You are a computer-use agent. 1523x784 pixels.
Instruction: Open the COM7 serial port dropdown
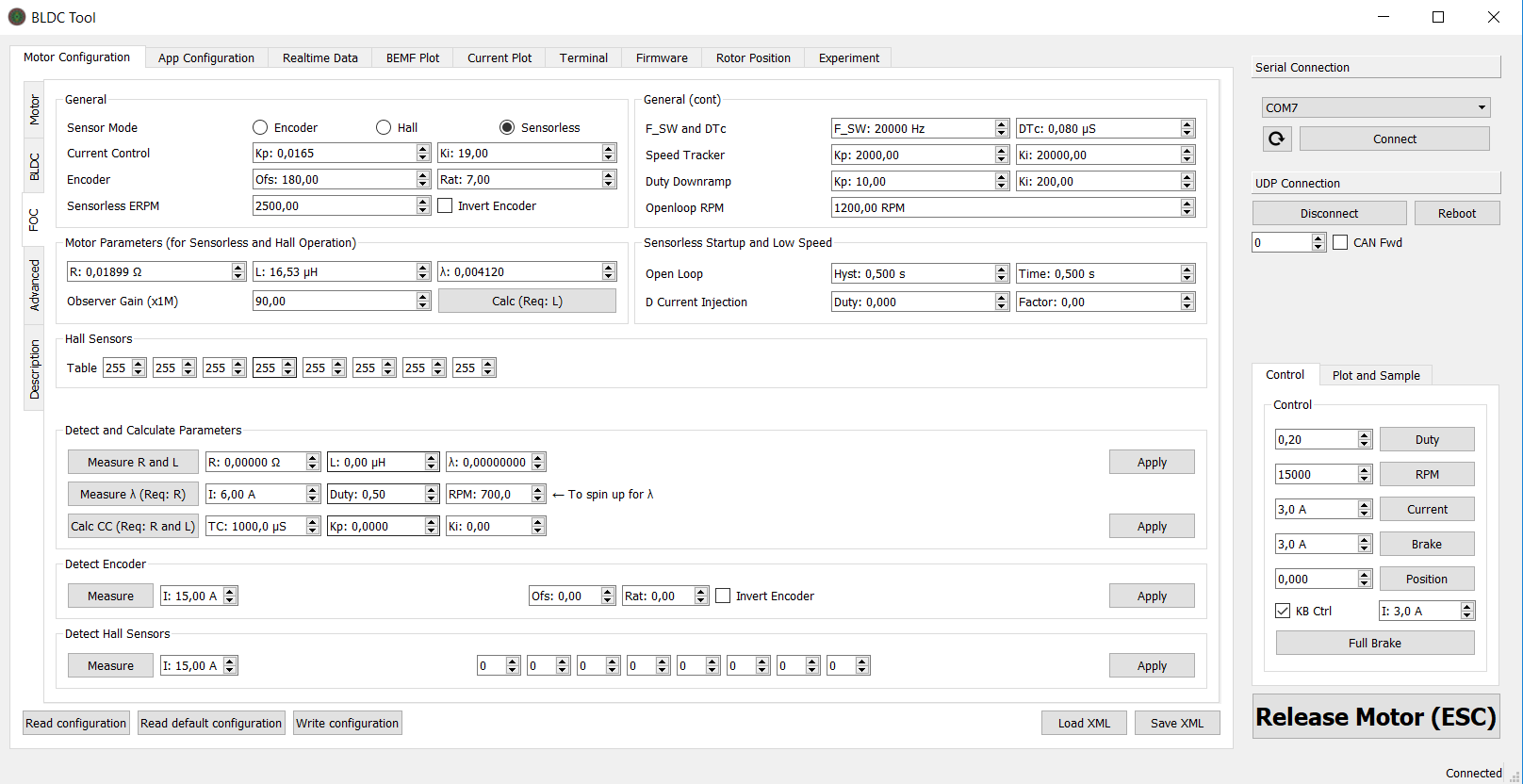click(1376, 107)
